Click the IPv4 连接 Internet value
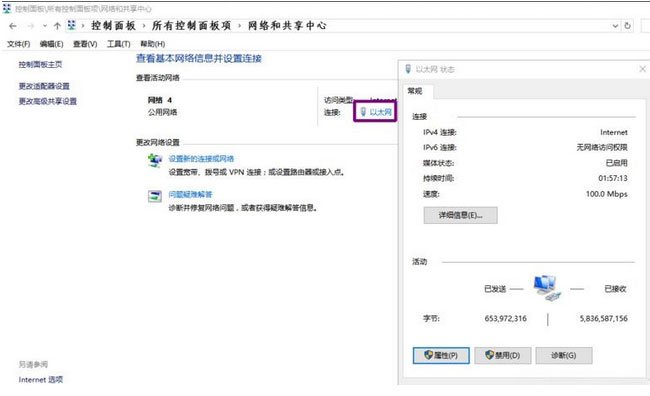This screenshot has height=396, width=650. click(614, 132)
